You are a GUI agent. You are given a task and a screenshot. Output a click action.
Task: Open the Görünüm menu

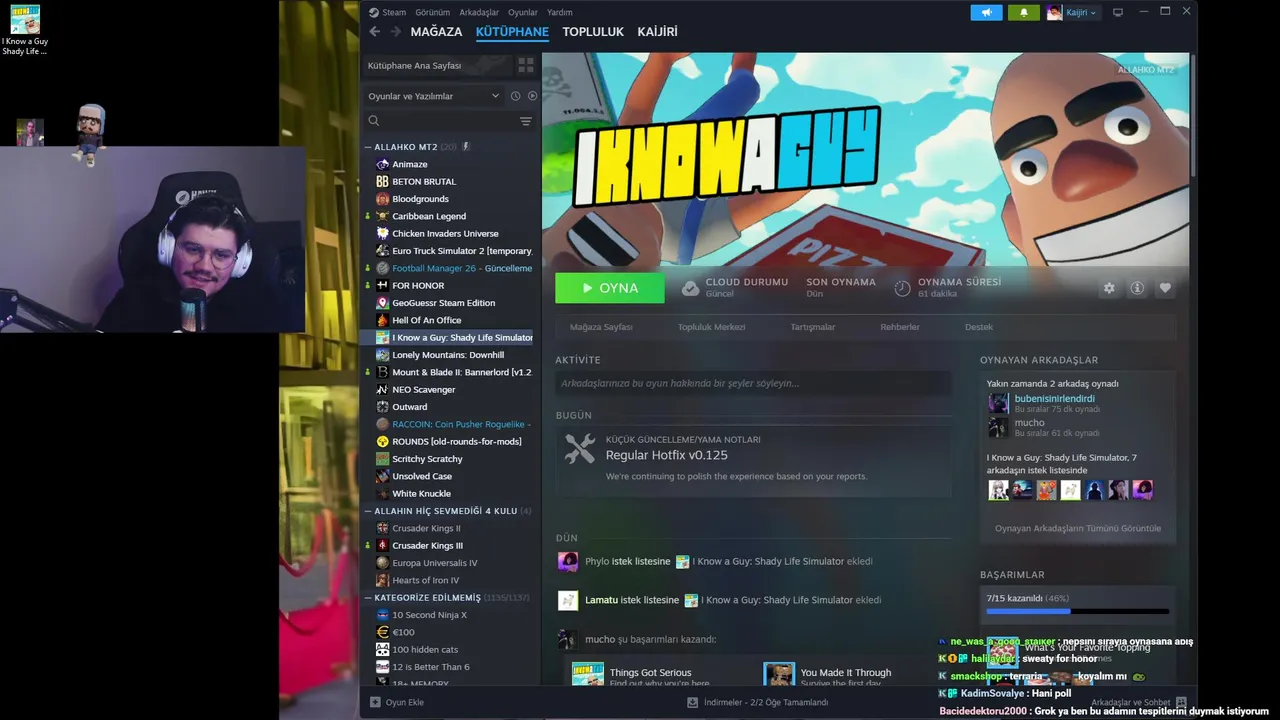tap(432, 12)
